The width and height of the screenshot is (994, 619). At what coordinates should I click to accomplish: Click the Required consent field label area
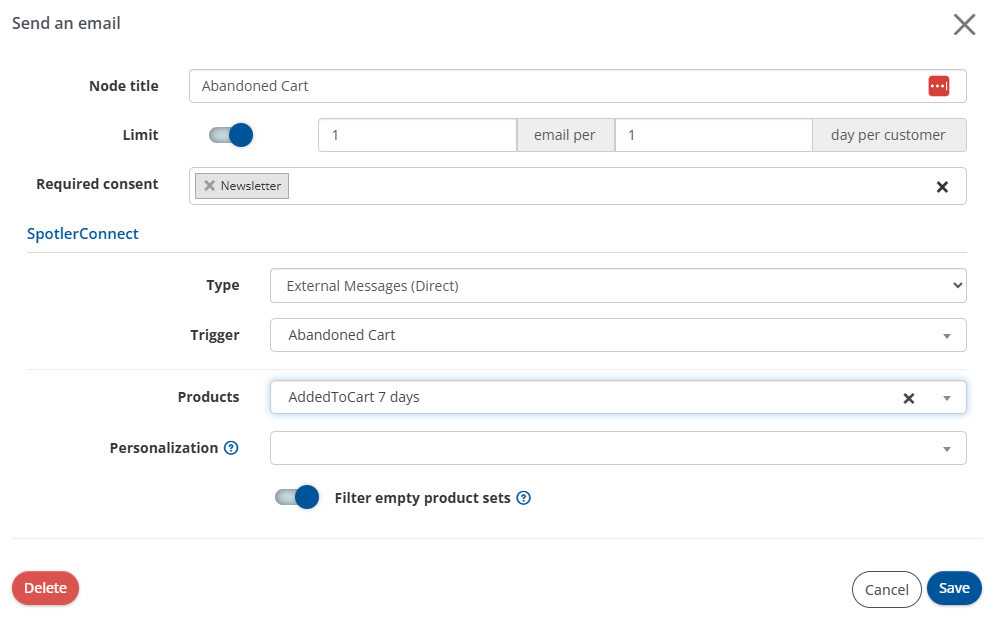point(97,184)
